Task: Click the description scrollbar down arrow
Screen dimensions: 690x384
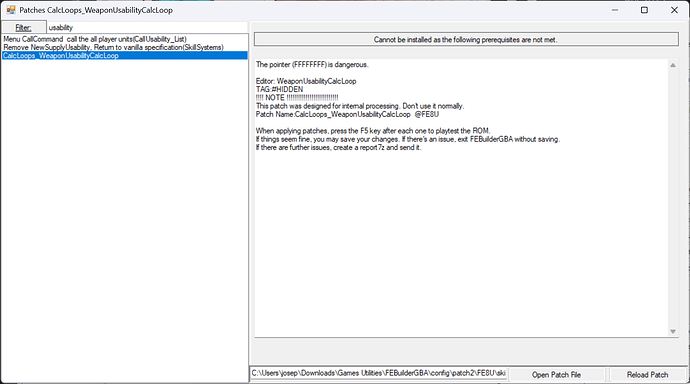Action: (x=672, y=331)
